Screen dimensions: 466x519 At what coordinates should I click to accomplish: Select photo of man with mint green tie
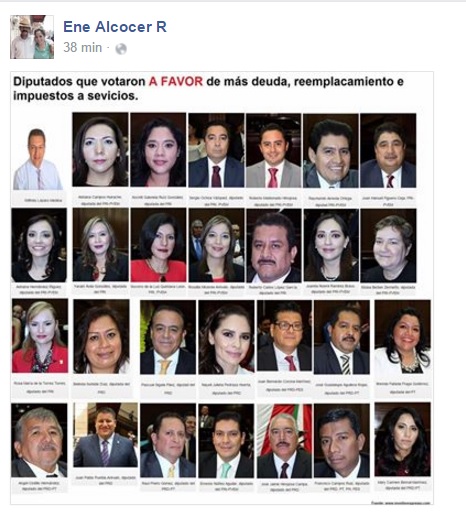click(x=226, y=441)
